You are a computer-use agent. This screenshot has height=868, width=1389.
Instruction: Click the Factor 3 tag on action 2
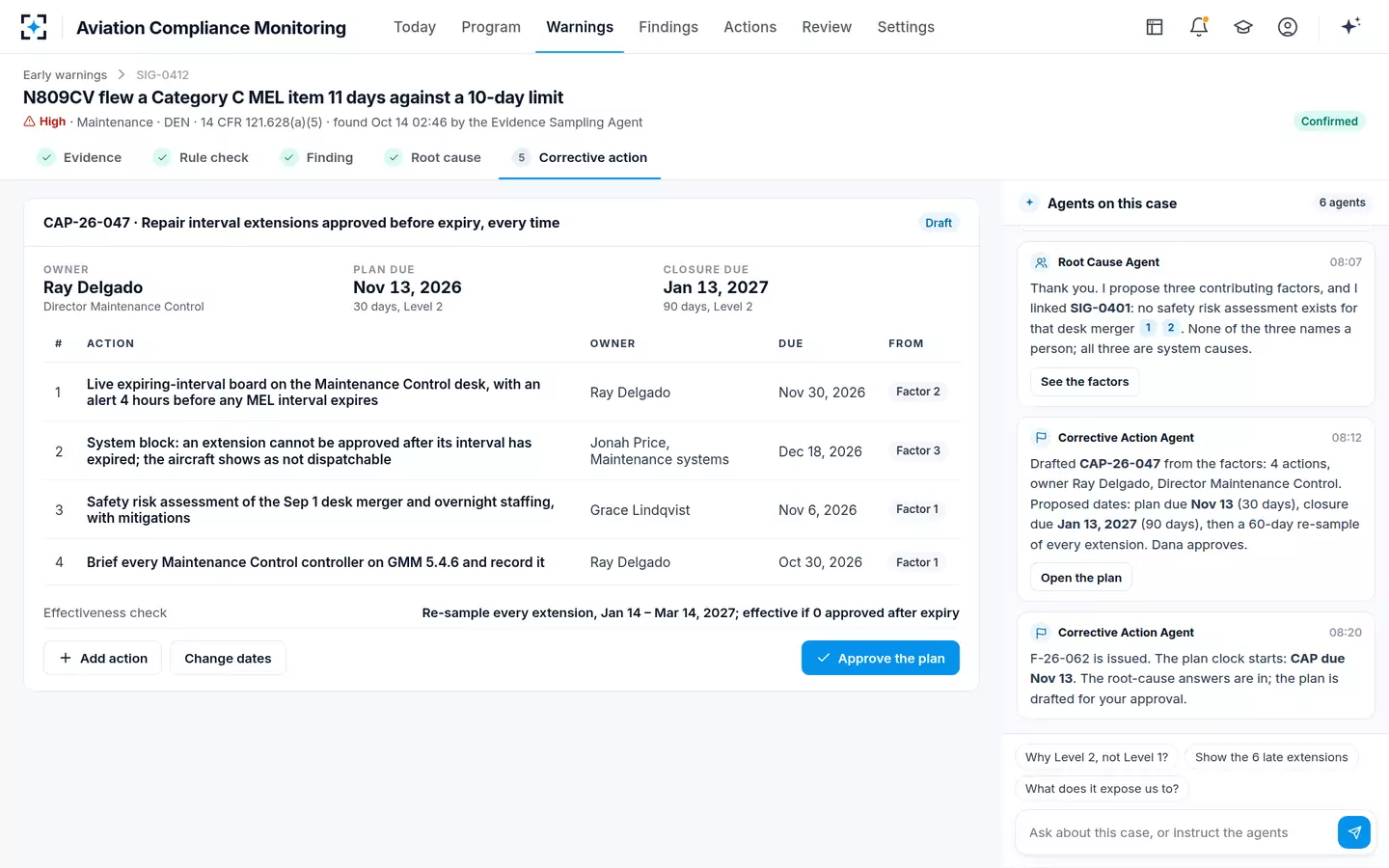pyautogui.click(x=918, y=450)
